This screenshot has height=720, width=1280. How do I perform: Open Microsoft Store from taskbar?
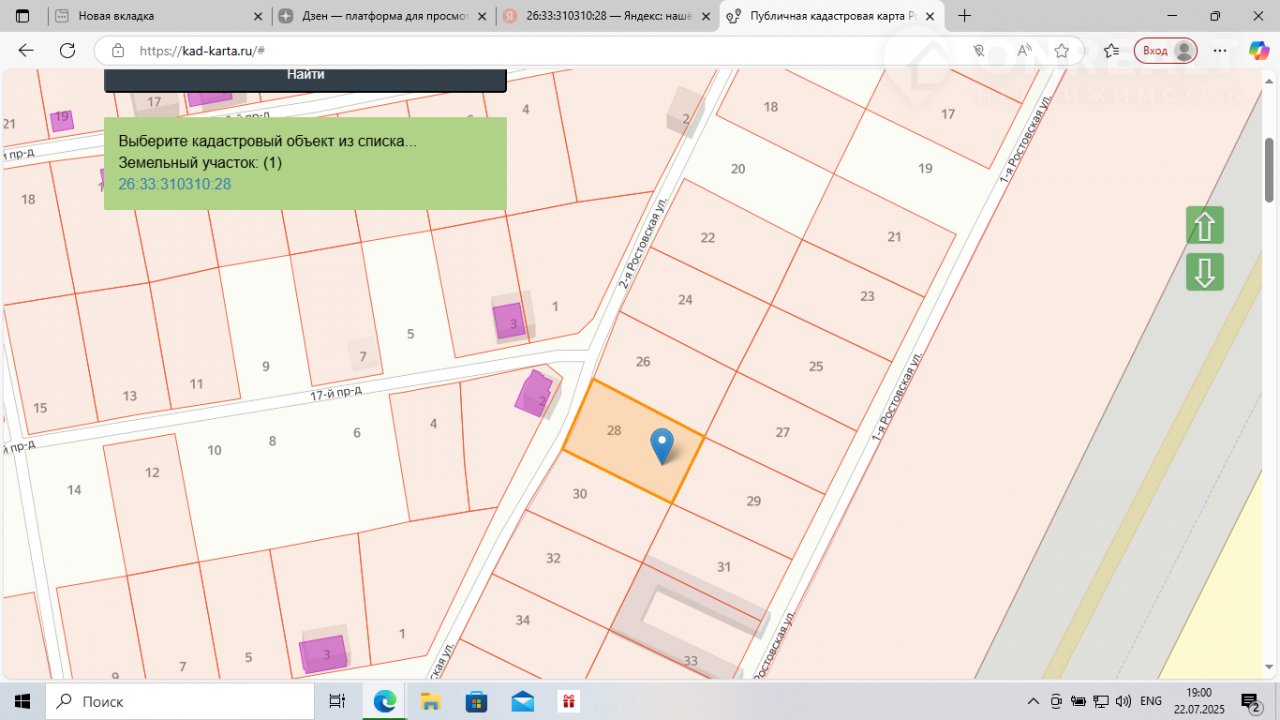click(476, 701)
